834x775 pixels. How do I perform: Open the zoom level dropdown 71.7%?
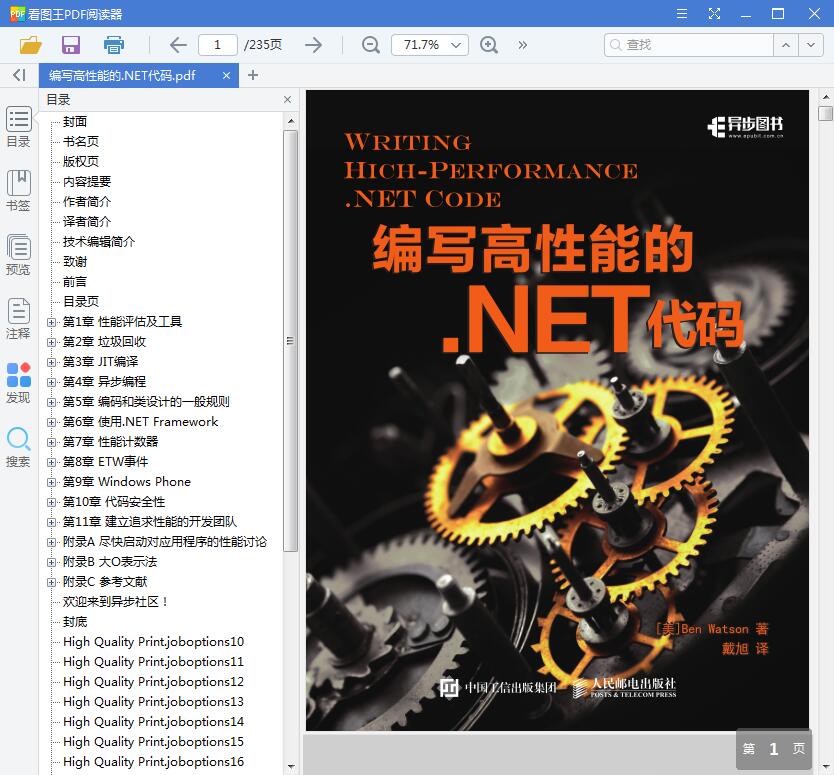(430, 45)
